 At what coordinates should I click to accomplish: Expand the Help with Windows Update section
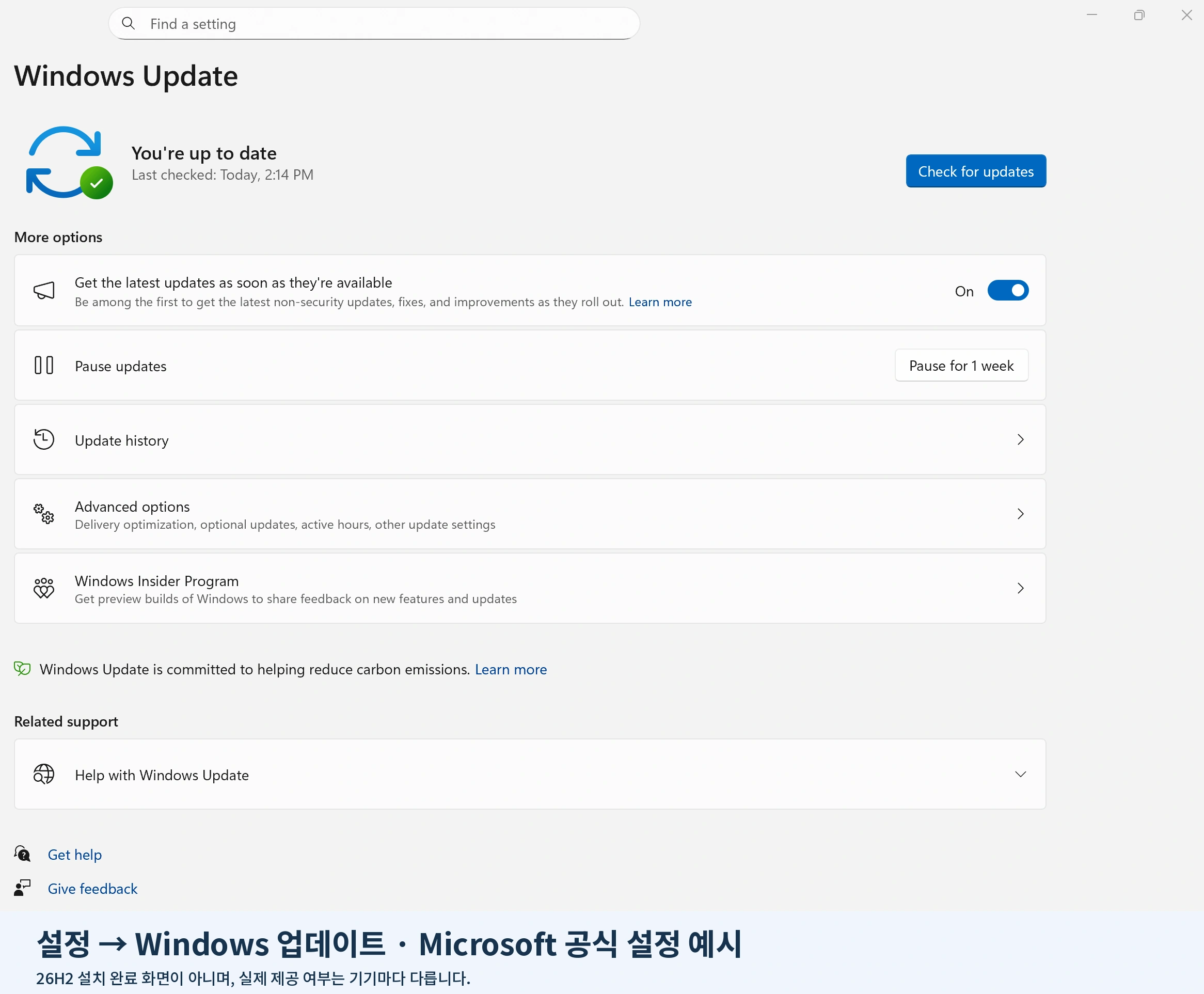(x=1020, y=774)
